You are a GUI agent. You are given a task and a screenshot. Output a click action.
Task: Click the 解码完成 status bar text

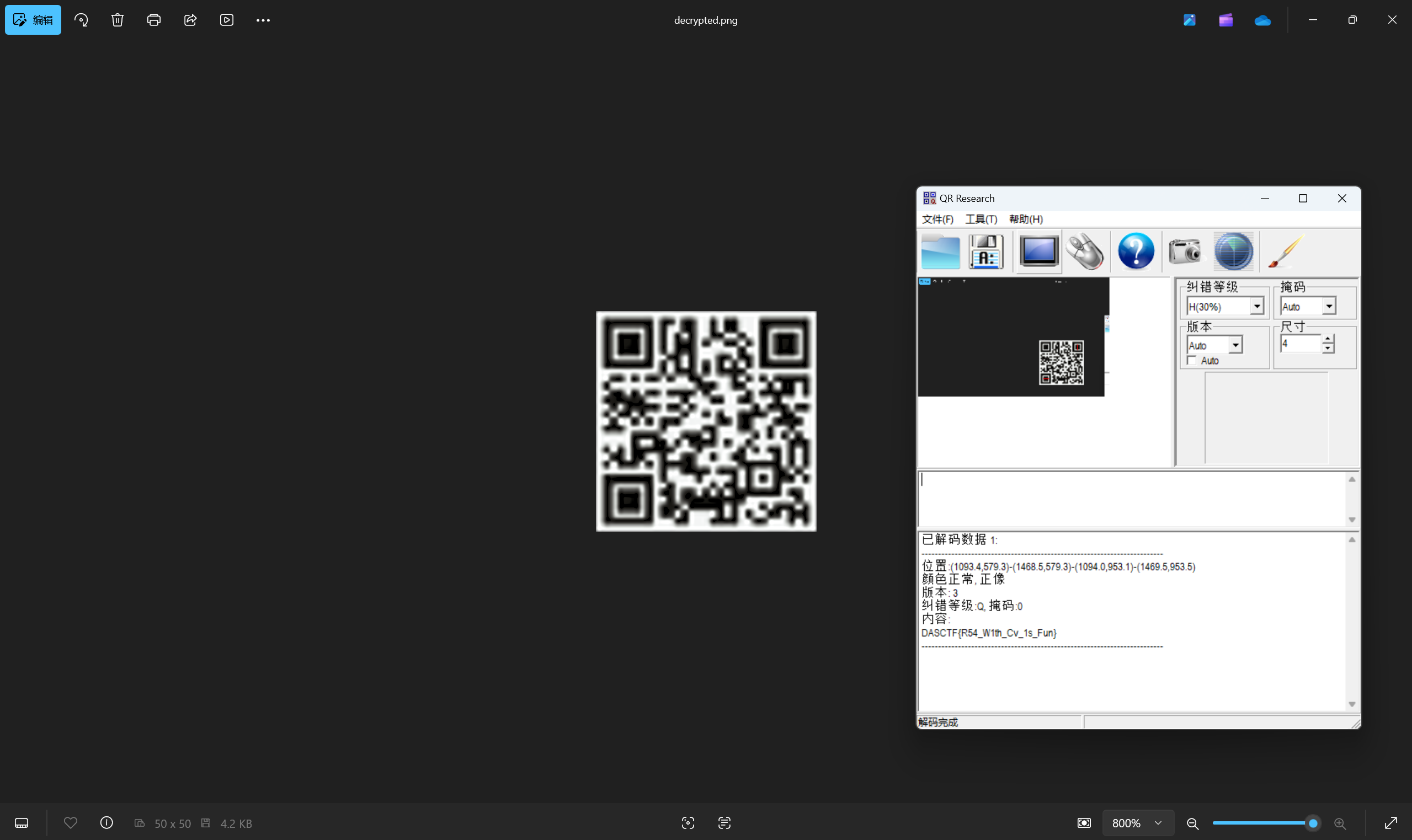[938, 722]
